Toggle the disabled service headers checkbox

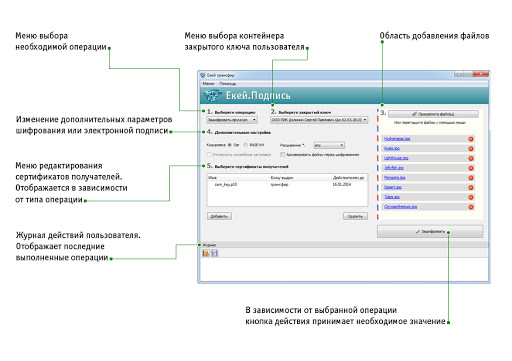(x=209, y=155)
